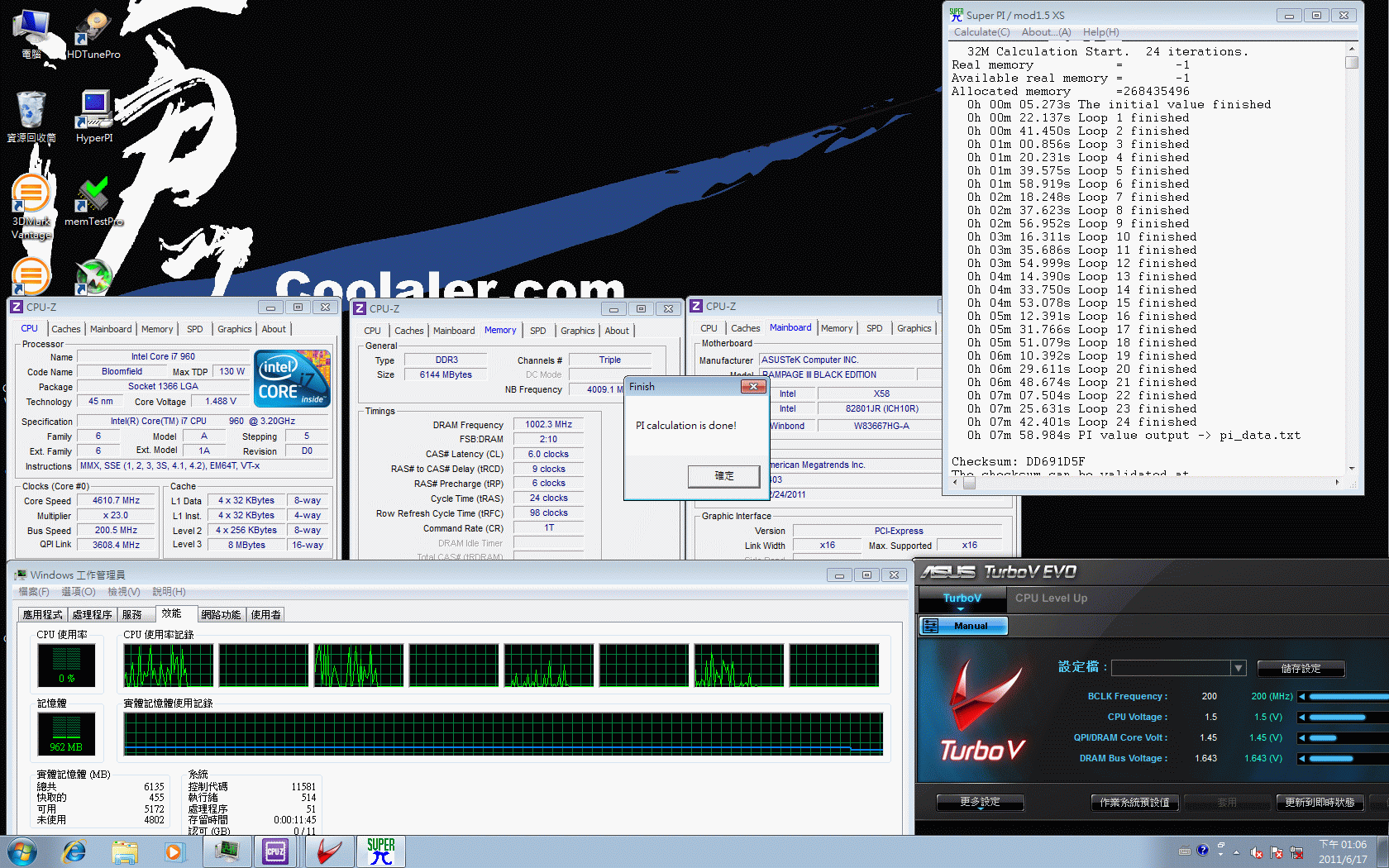Adjust the BCLK Frequency slider
Viewport: 1389px width, 868px height.
click(1348, 696)
